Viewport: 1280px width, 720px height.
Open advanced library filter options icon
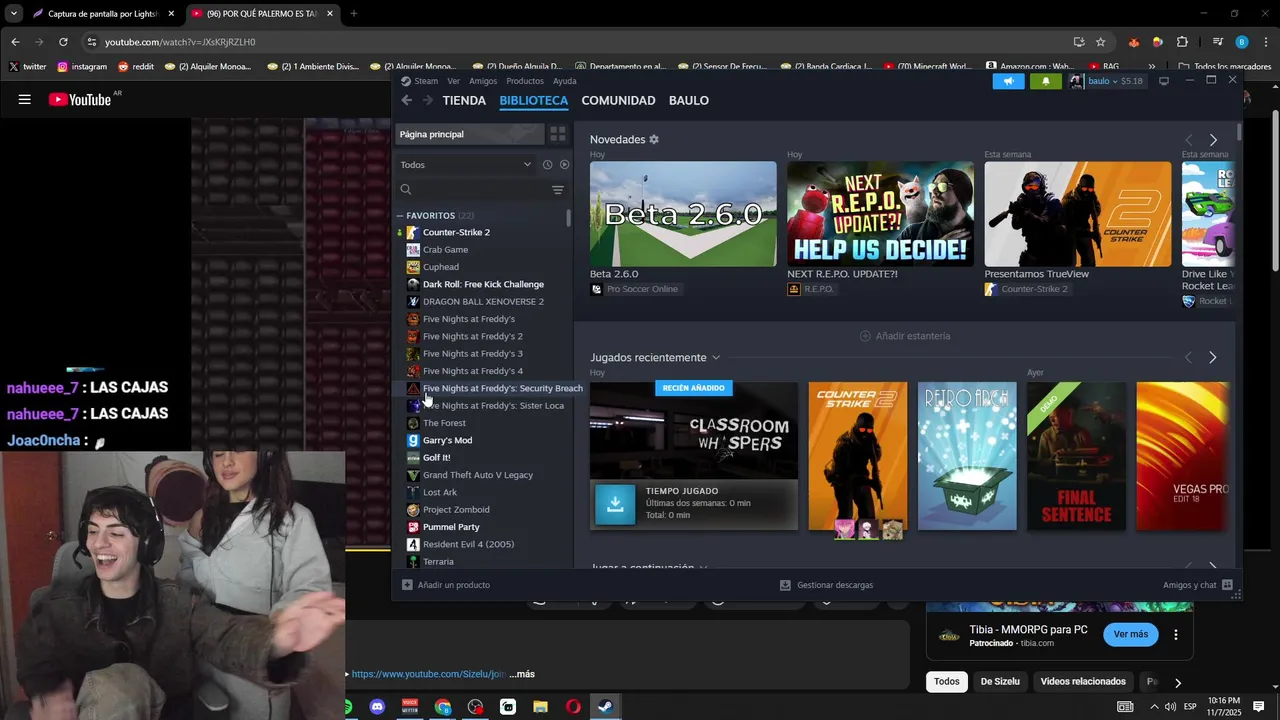558,189
